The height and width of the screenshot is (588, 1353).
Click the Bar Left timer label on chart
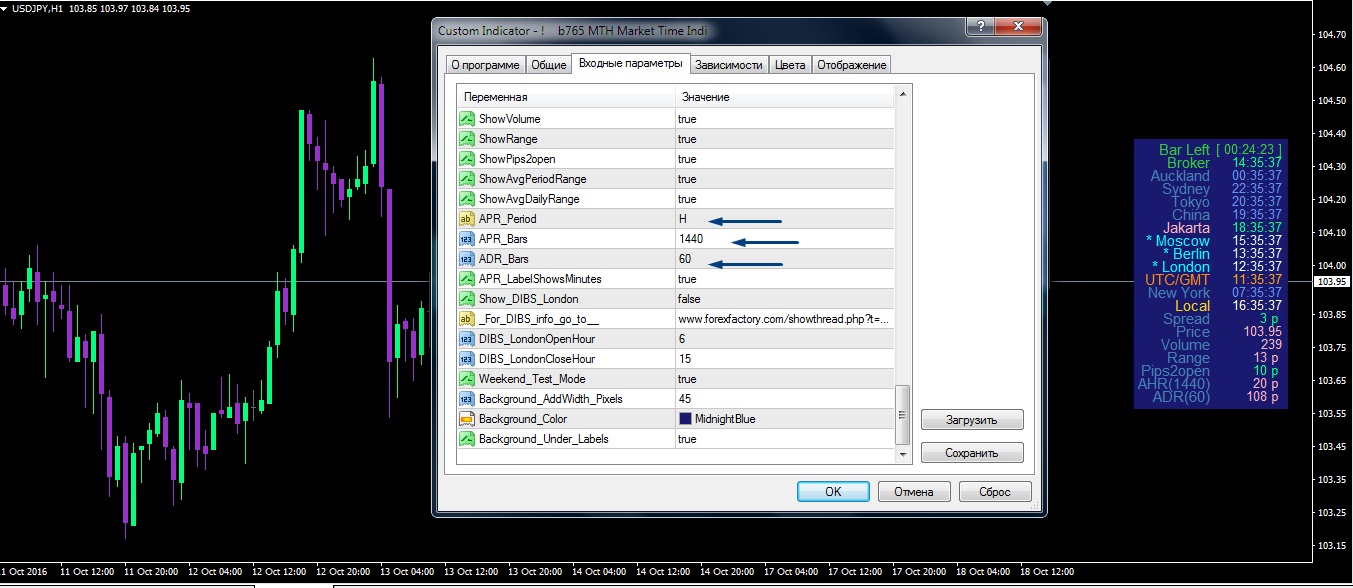(1184, 150)
